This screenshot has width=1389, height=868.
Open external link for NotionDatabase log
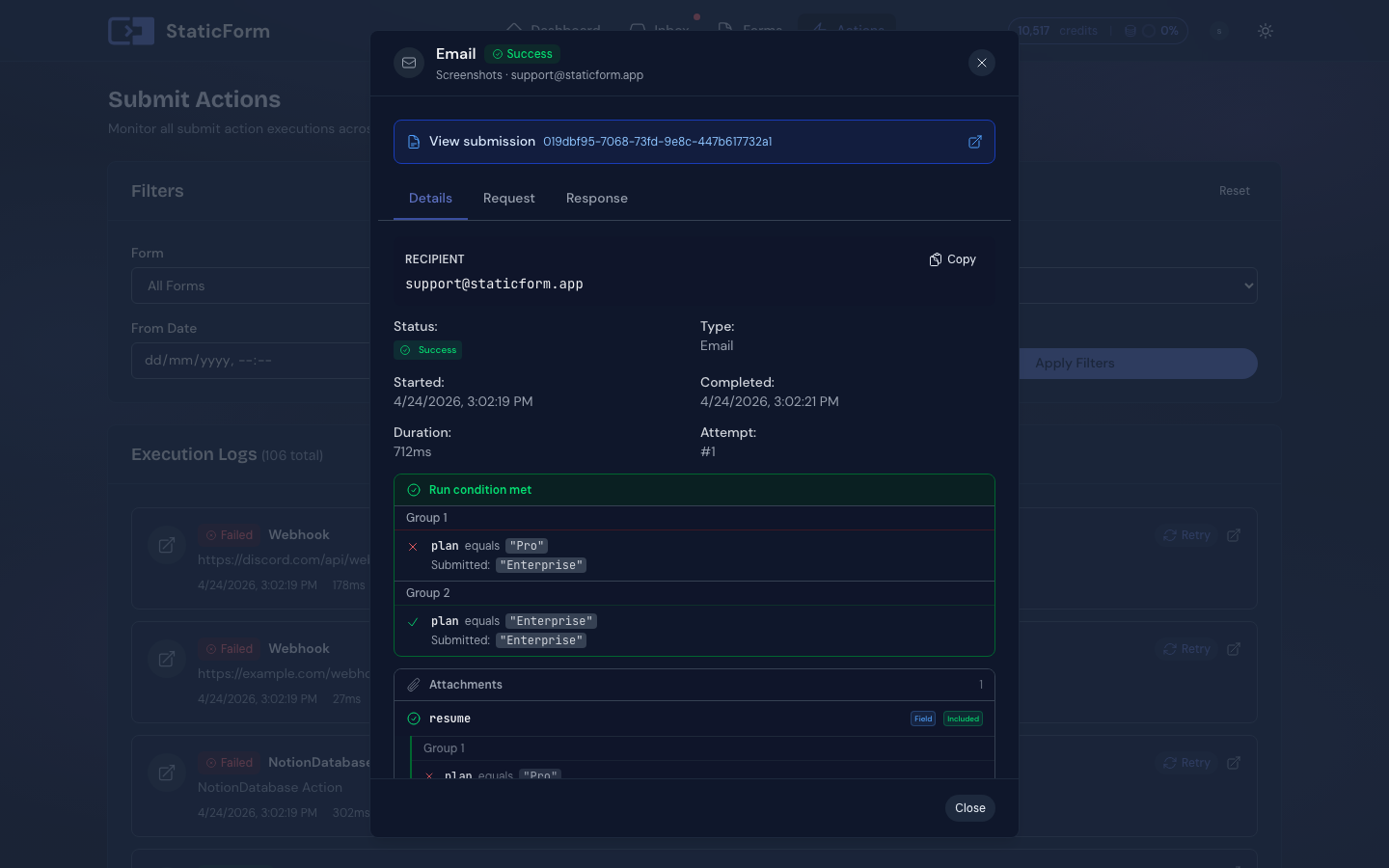point(1234,763)
